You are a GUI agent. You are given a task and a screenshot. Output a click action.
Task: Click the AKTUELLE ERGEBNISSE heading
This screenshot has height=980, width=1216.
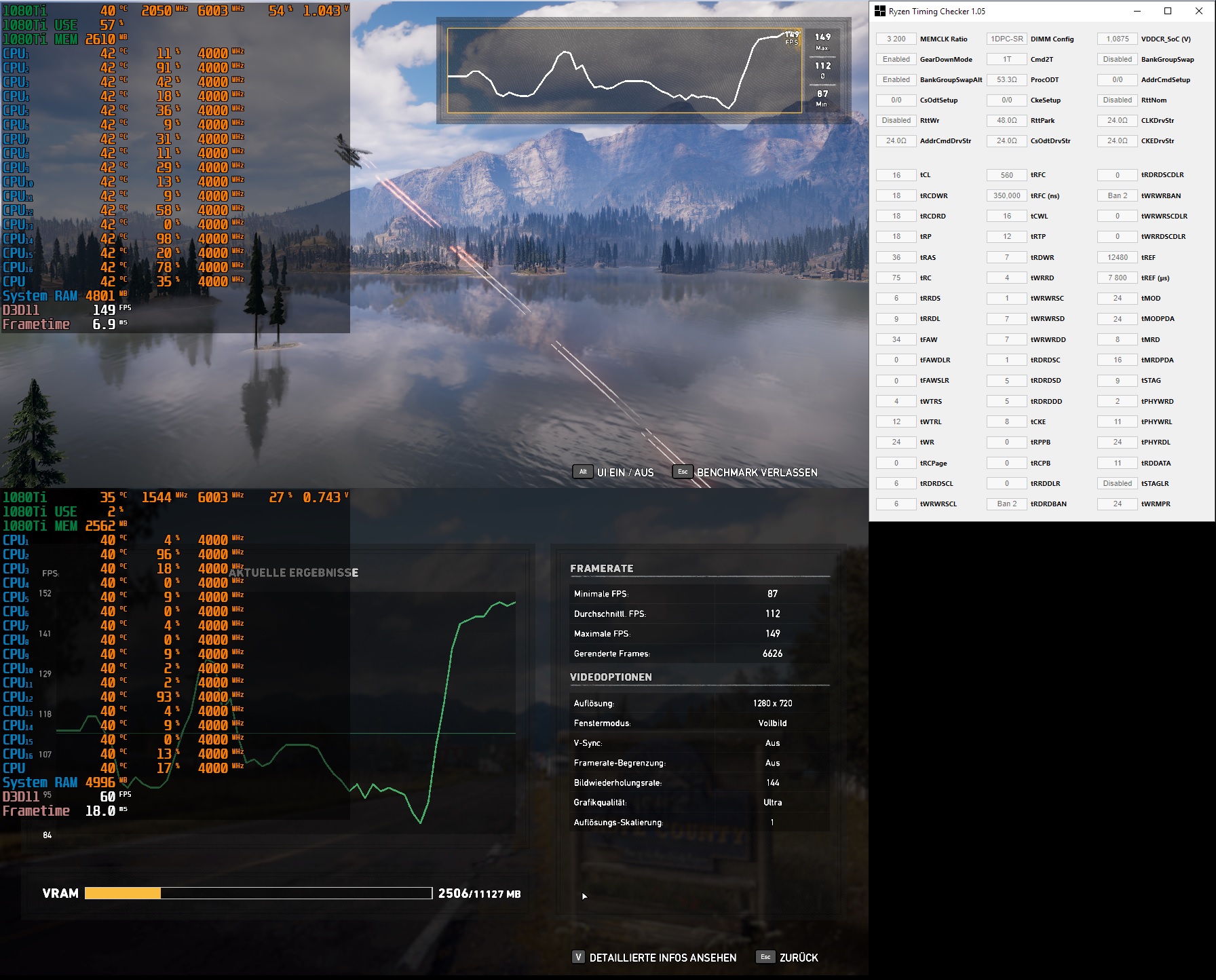point(293,573)
